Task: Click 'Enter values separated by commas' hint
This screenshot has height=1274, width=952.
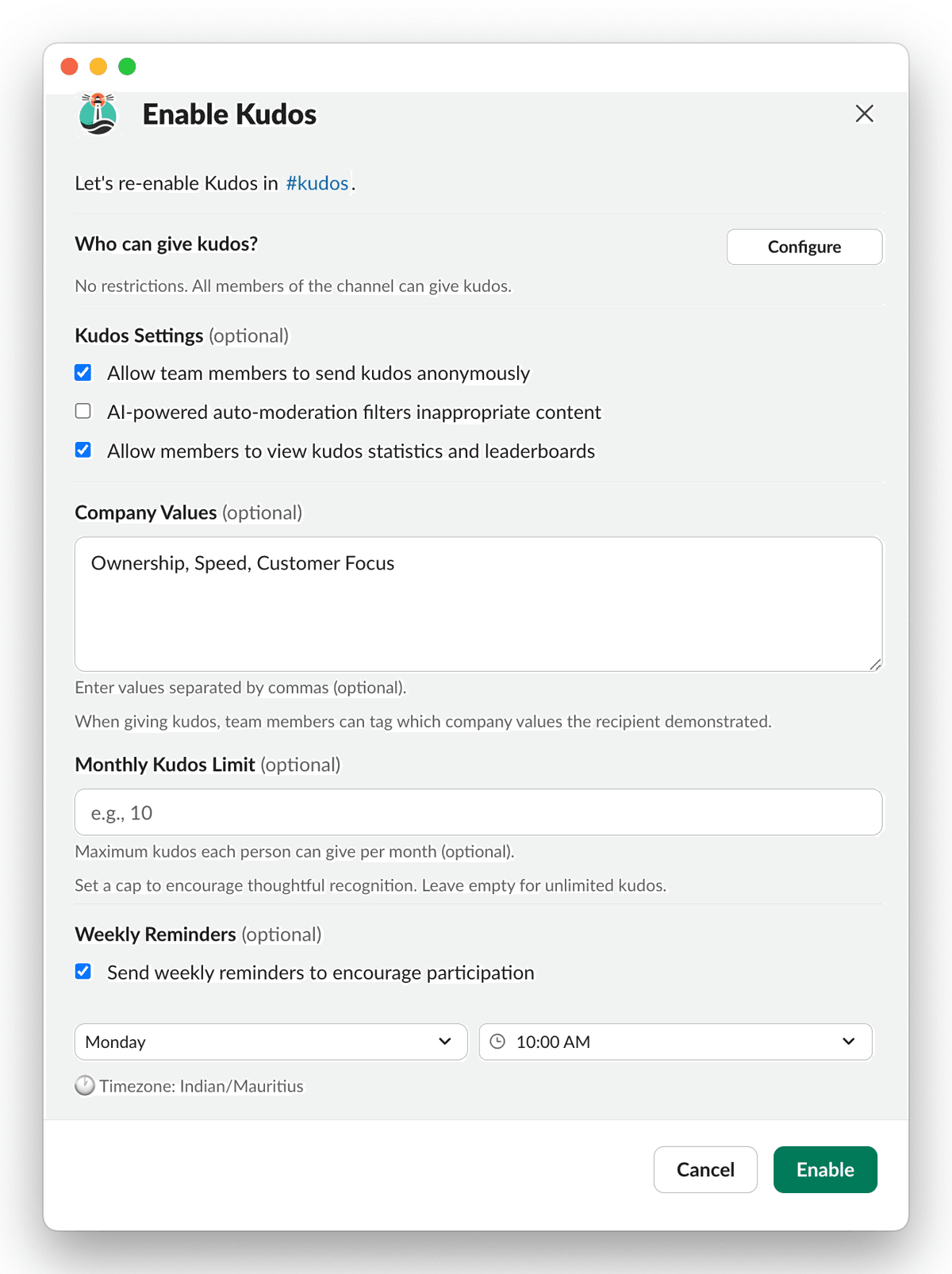Action: pos(240,688)
